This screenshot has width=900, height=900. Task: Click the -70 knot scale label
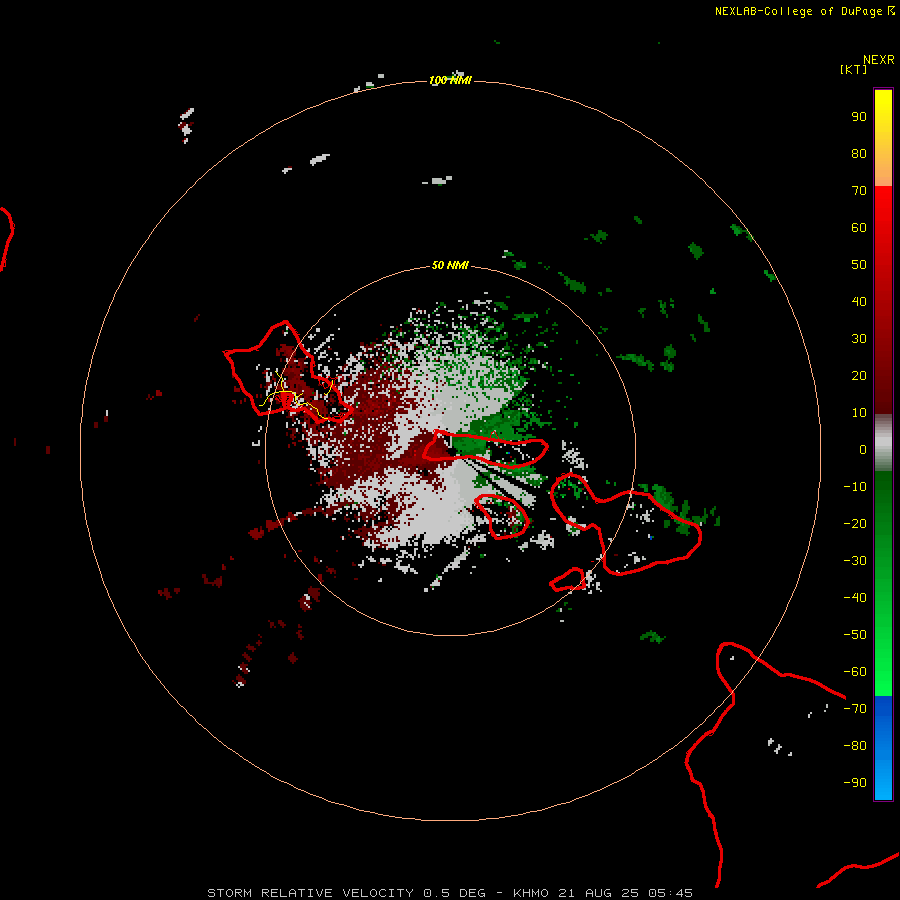click(x=855, y=708)
